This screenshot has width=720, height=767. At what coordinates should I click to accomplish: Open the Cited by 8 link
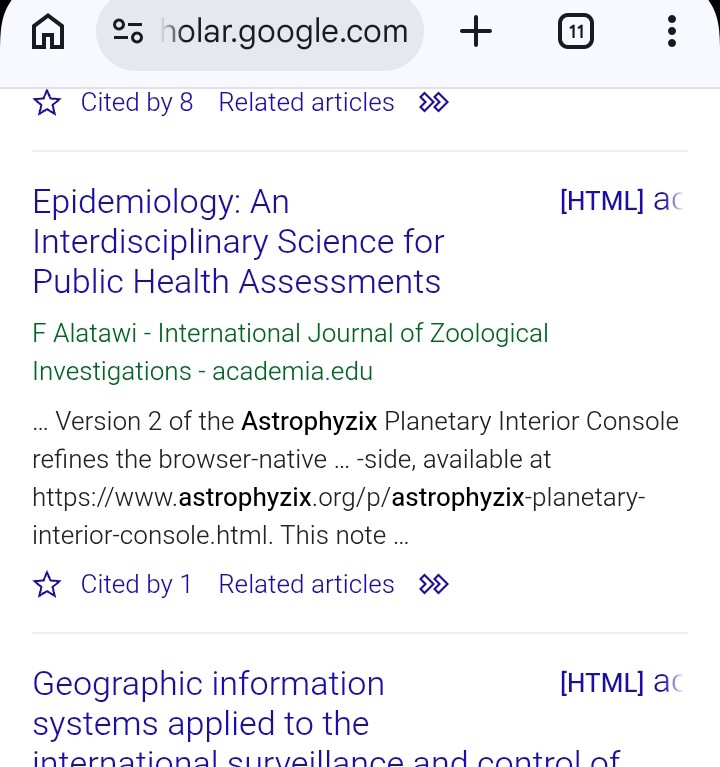[137, 103]
